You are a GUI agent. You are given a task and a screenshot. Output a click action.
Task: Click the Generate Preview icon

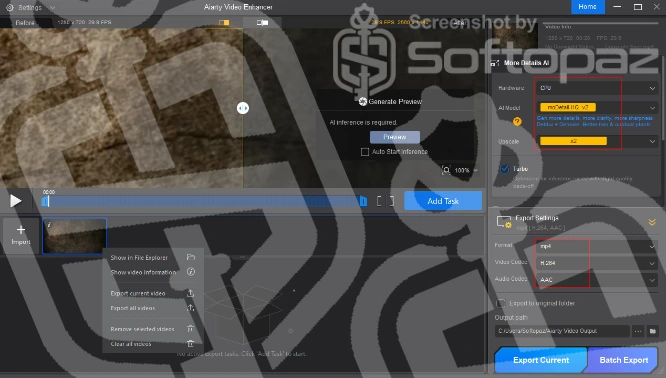point(362,102)
